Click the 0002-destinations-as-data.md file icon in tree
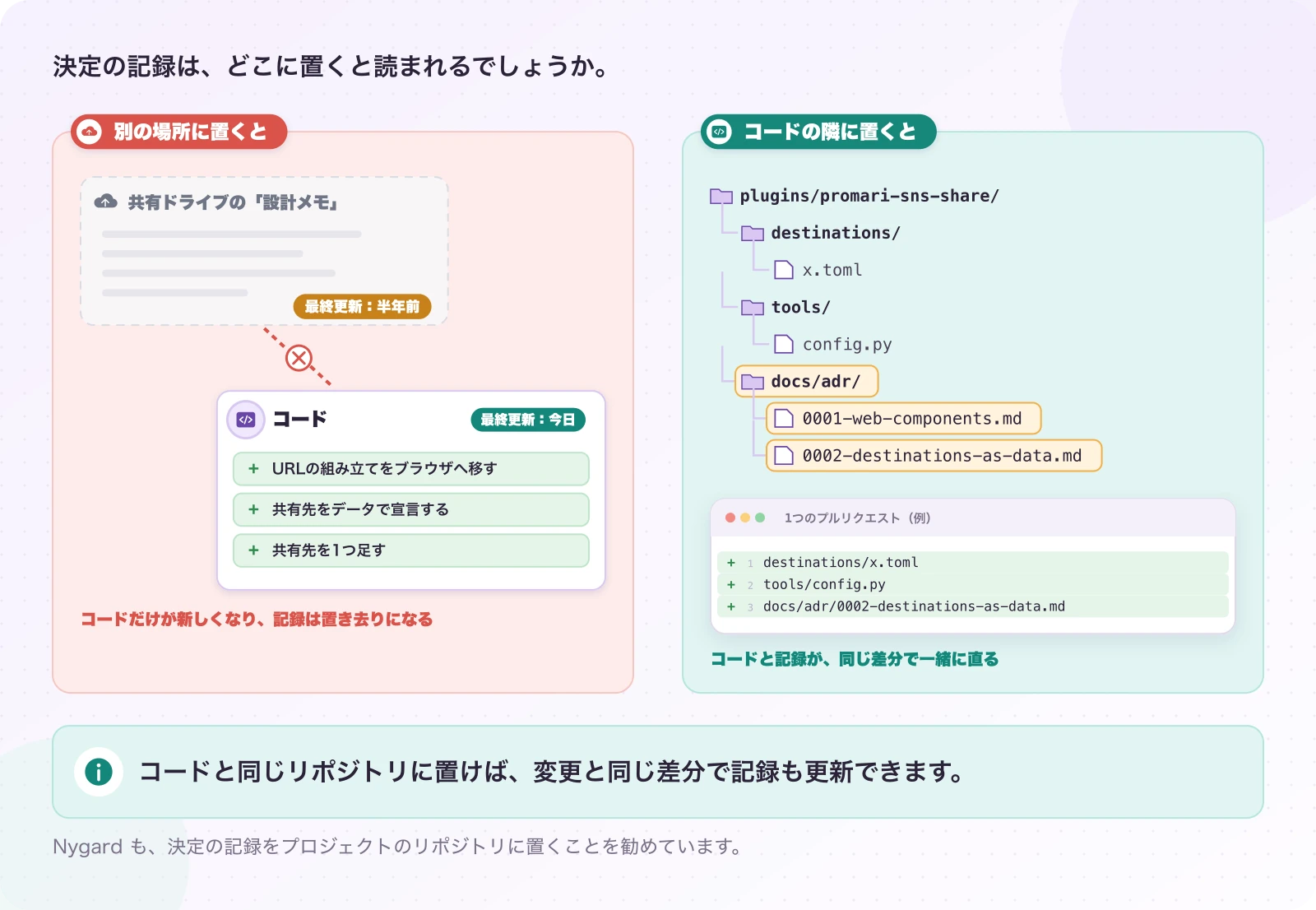The width and height of the screenshot is (1316, 910). [784, 455]
